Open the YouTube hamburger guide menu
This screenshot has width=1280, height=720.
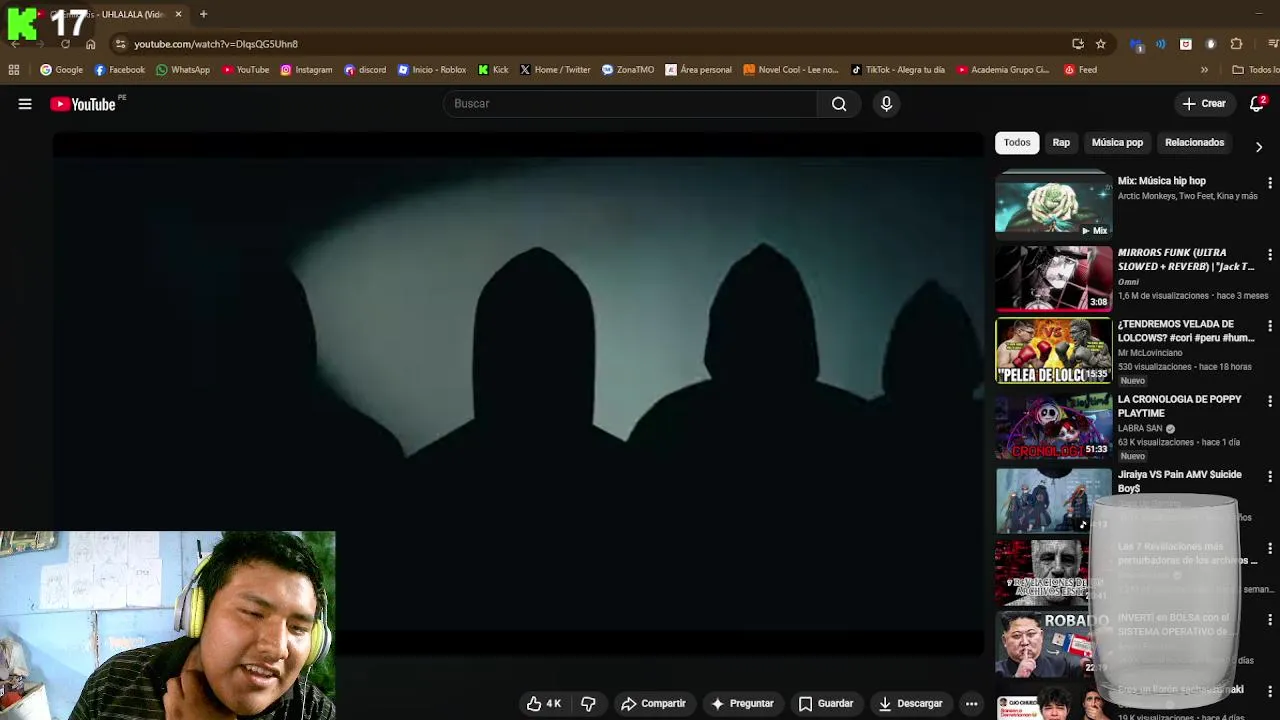[25, 104]
